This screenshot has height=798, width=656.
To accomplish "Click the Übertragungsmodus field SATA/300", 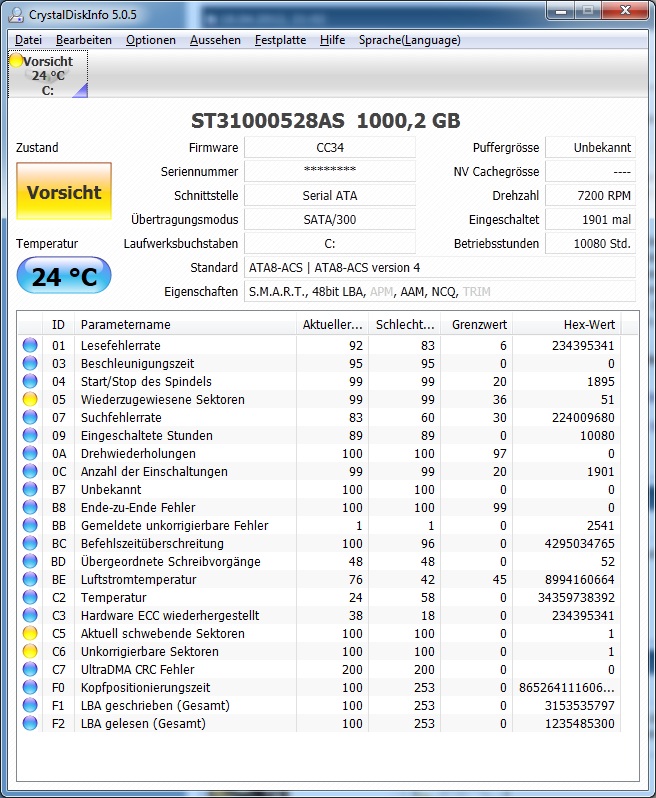I will [330, 219].
